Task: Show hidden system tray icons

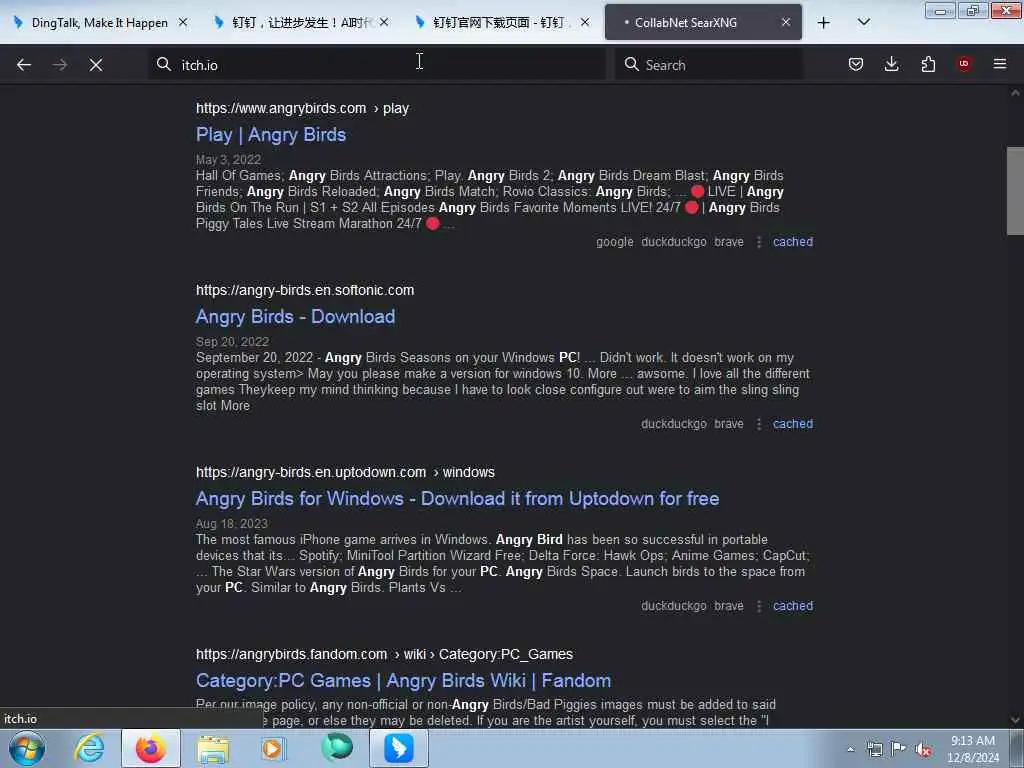Action: (850, 749)
